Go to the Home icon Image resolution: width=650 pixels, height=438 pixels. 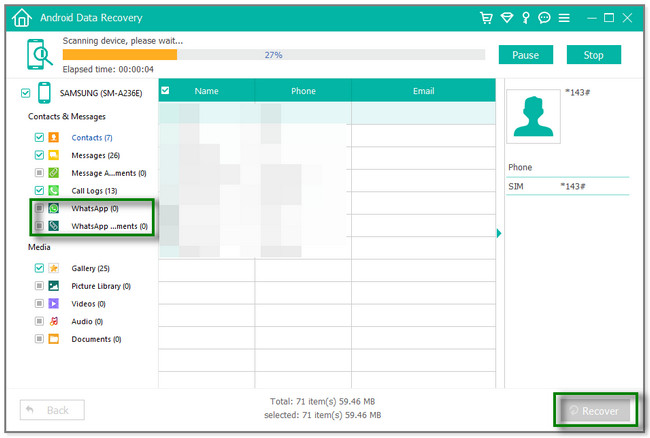coord(22,18)
